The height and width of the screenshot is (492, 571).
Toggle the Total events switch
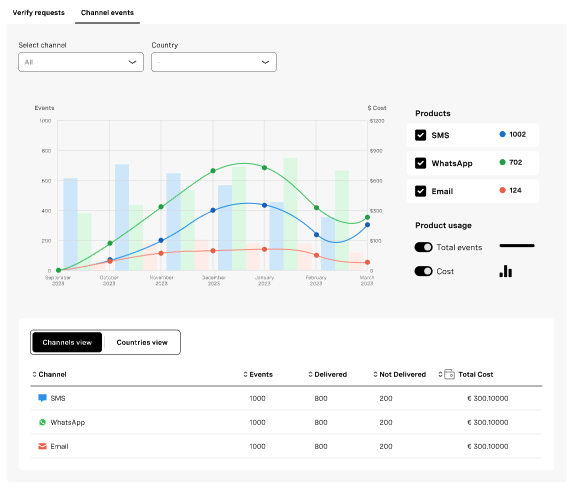click(423, 247)
